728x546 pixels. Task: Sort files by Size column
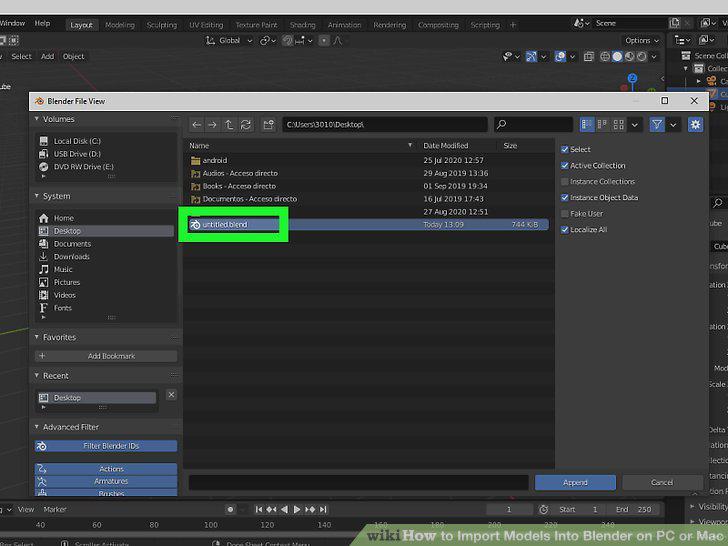point(510,146)
